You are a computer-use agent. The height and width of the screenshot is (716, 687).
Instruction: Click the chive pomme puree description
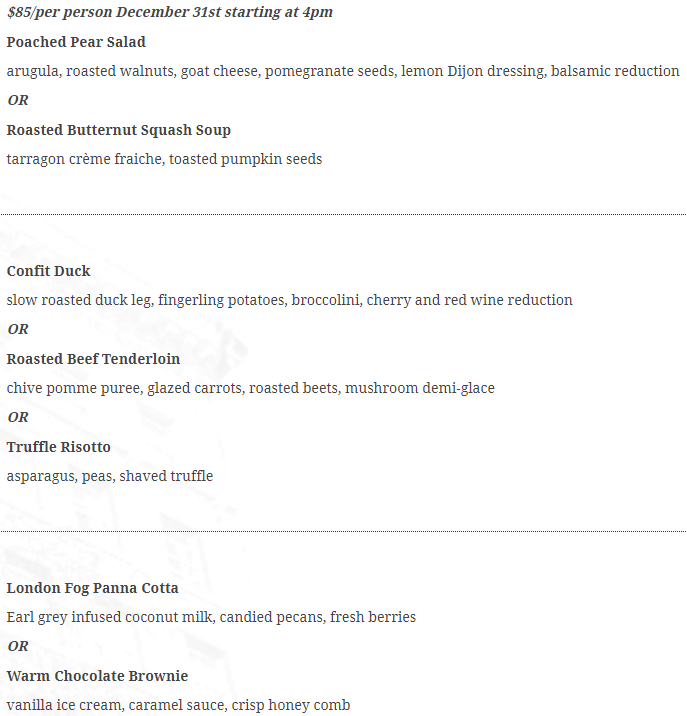(250, 388)
